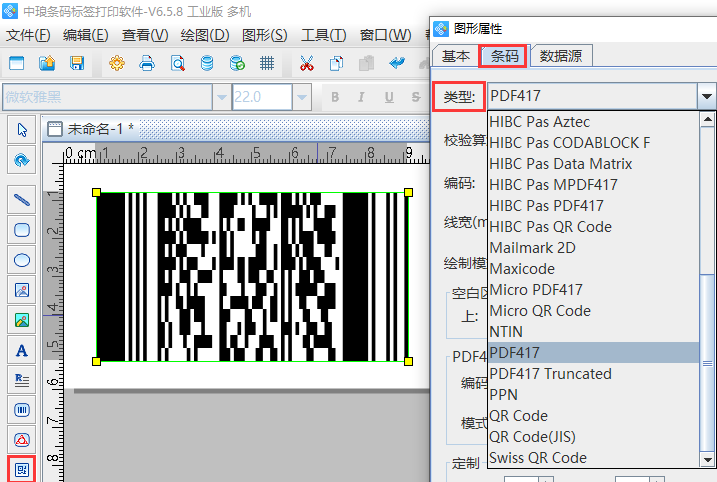The height and width of the screenshot is (482, 717).
Task: Switch to the 数据源 tab
Action: pyautogui.click(x=562, y=56)
